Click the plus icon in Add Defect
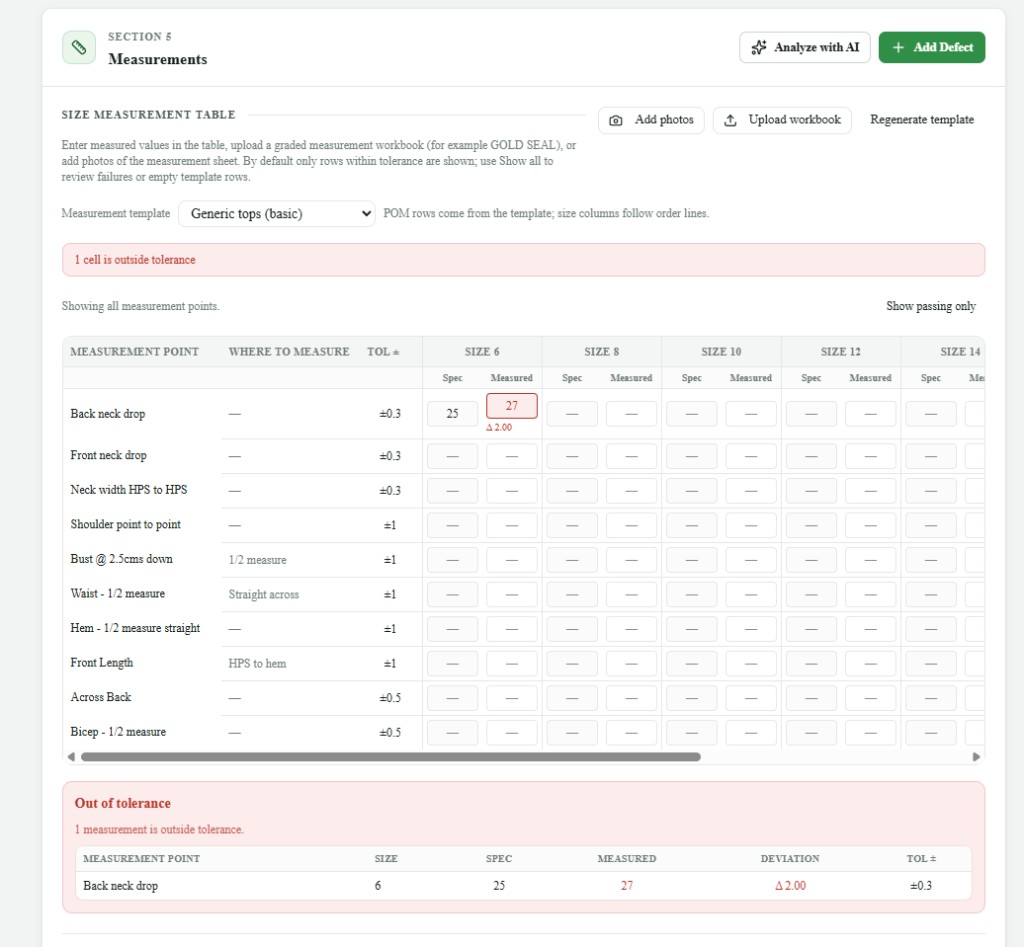Screen dimensions: 1024x947 tap(898, 47)
